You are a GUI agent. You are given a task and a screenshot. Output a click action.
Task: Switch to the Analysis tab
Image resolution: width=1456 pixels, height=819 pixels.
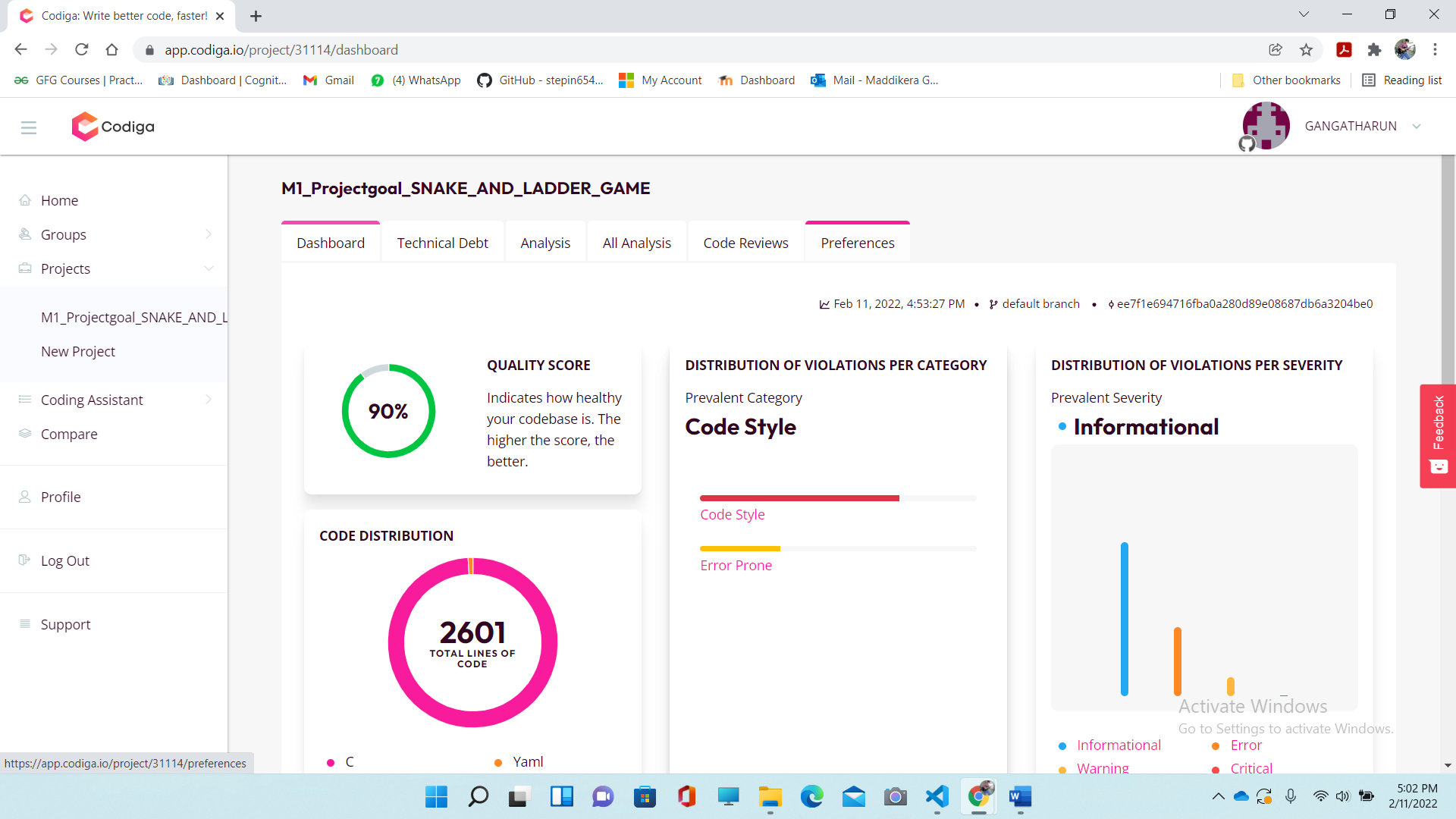(x=545, y=243)
